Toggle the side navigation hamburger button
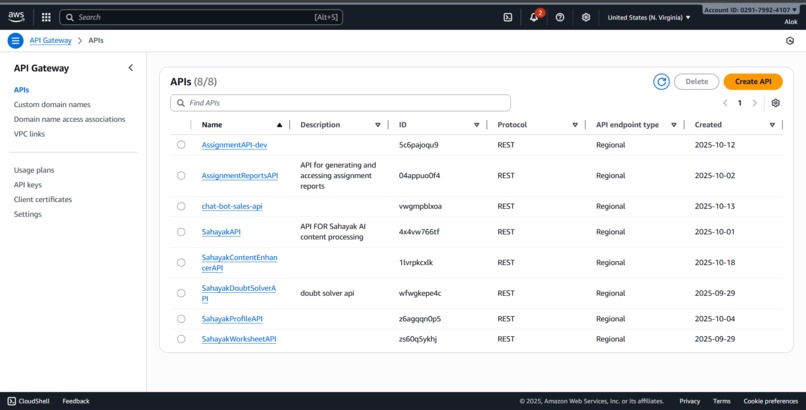Viewport: 806px width, 410px height. tap(15, 40)
